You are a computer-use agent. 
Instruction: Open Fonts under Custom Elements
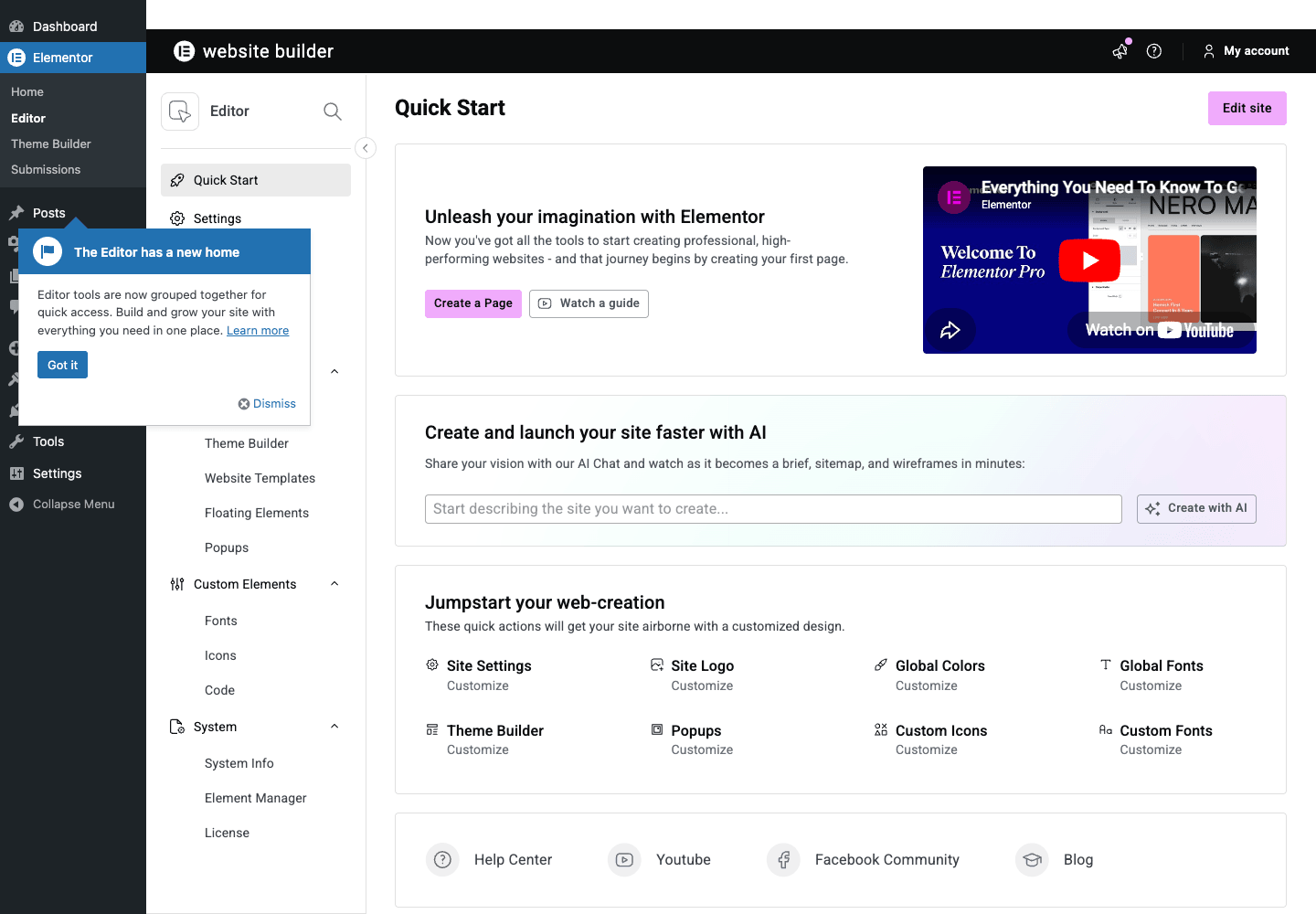point(221,621)
